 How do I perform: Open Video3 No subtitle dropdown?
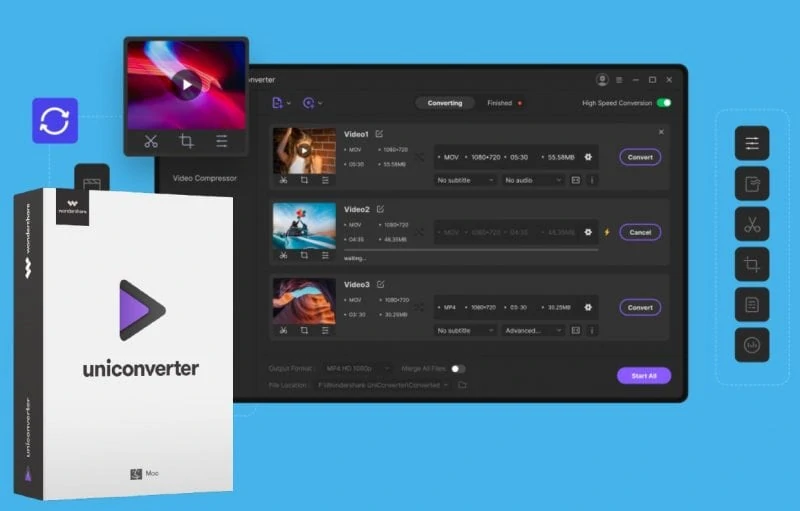coord(465,330)
